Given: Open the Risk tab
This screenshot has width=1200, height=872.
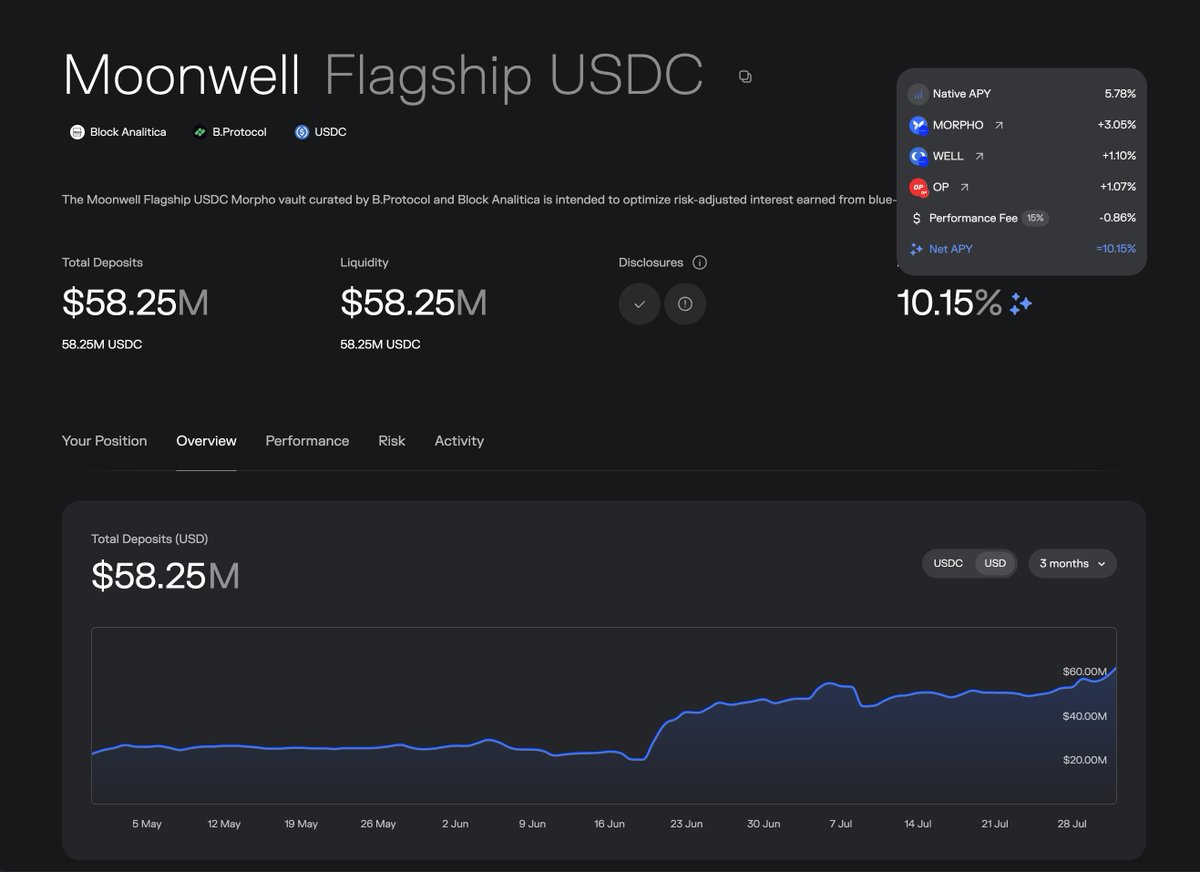Looking at the screenshot, I should (x=392, y=441).
